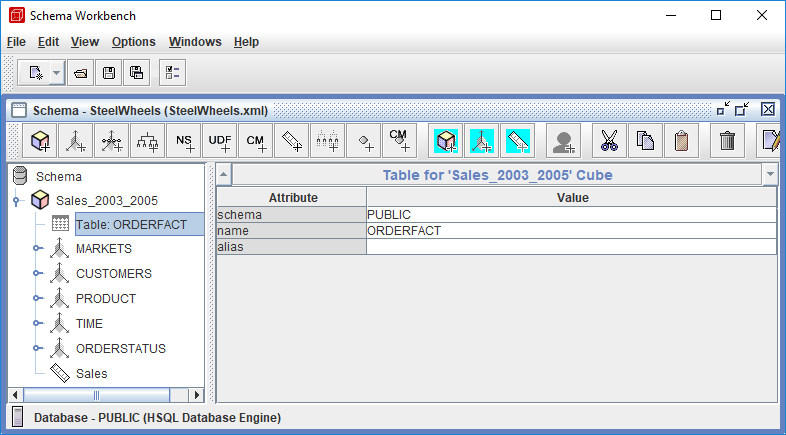The height and width of the screenshot is (435, 786).
Task: Open the Options menu
Action: (x=133, y=42)
